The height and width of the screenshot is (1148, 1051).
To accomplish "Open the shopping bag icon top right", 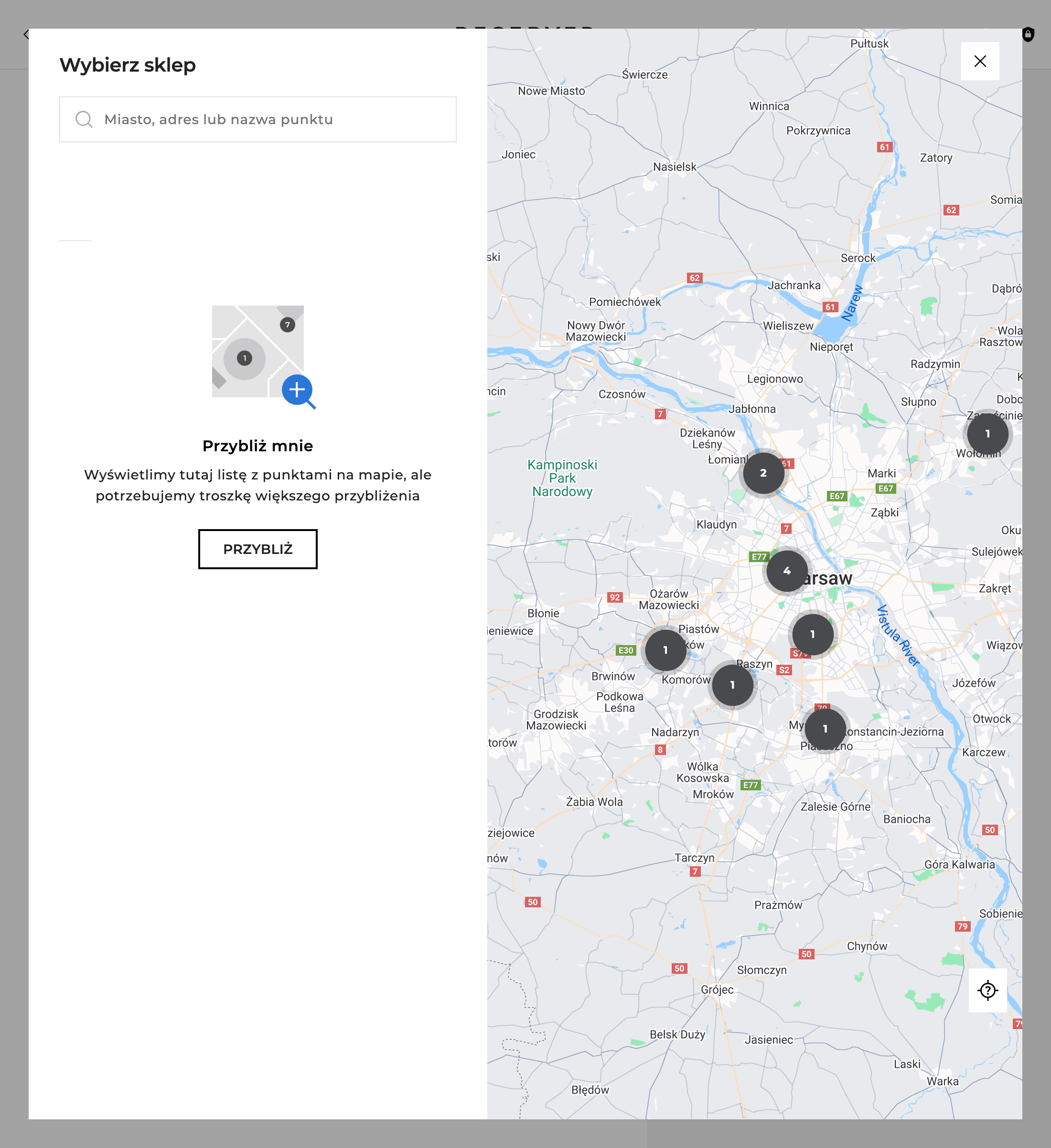I will (1028, 34).
